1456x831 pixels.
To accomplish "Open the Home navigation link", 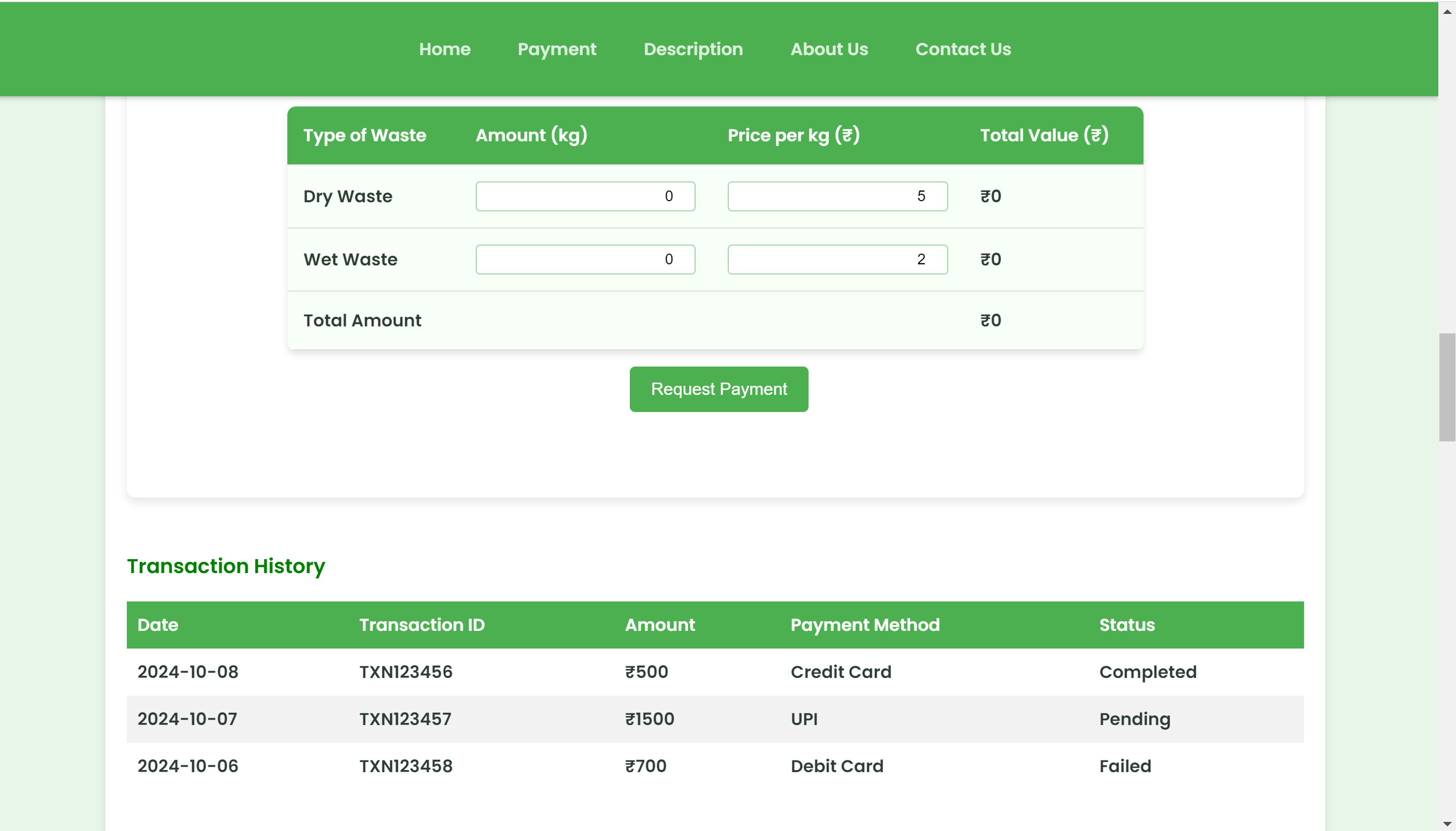I will (x=445, y=49).
